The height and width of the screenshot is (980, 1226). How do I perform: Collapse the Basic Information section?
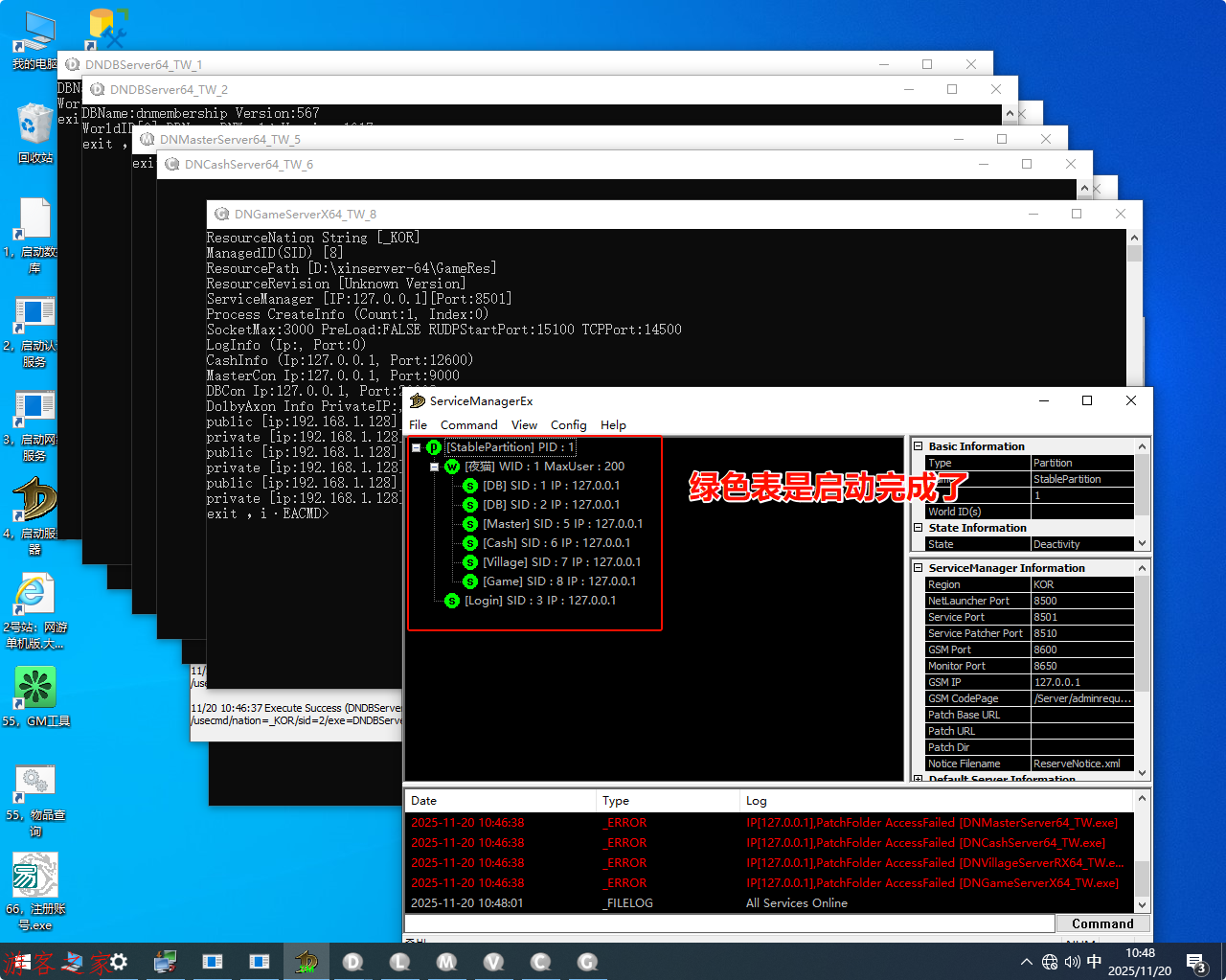(x=918, y=446)
